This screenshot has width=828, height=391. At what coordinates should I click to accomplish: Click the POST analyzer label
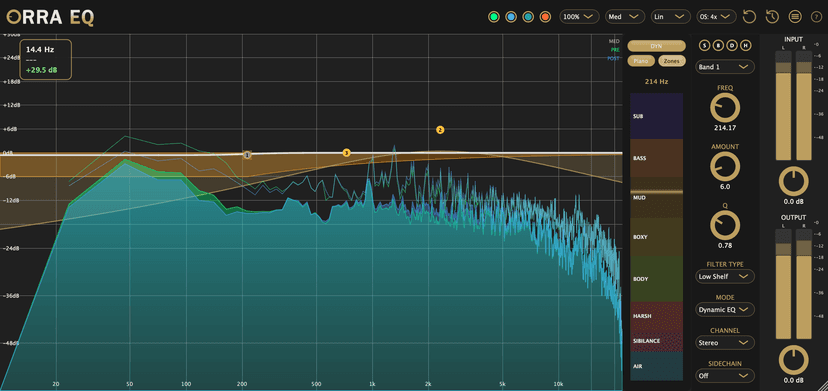point(613,59)
